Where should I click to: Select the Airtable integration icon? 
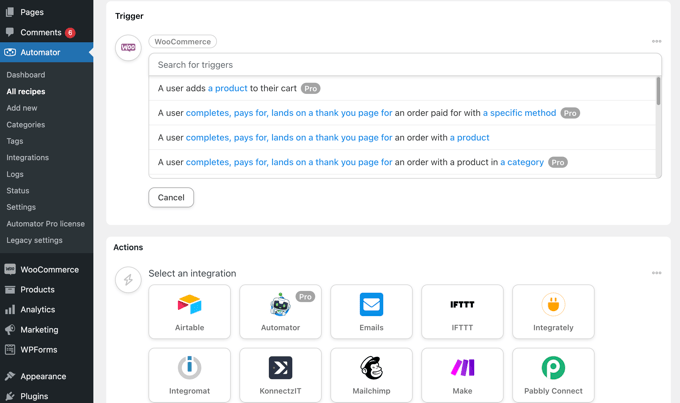(189, 311)
